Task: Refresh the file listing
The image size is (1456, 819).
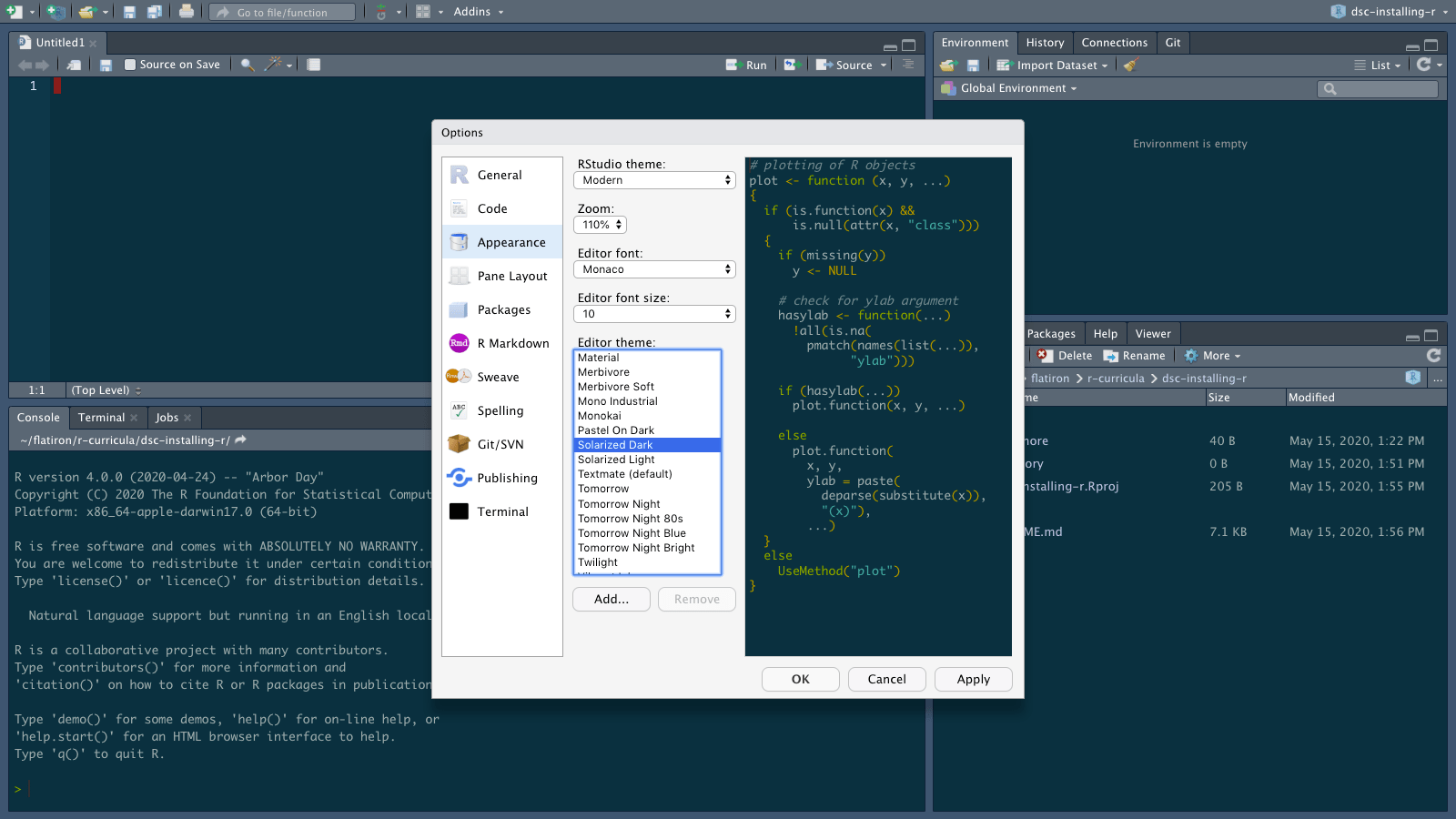Action: tap(1436, 355)
